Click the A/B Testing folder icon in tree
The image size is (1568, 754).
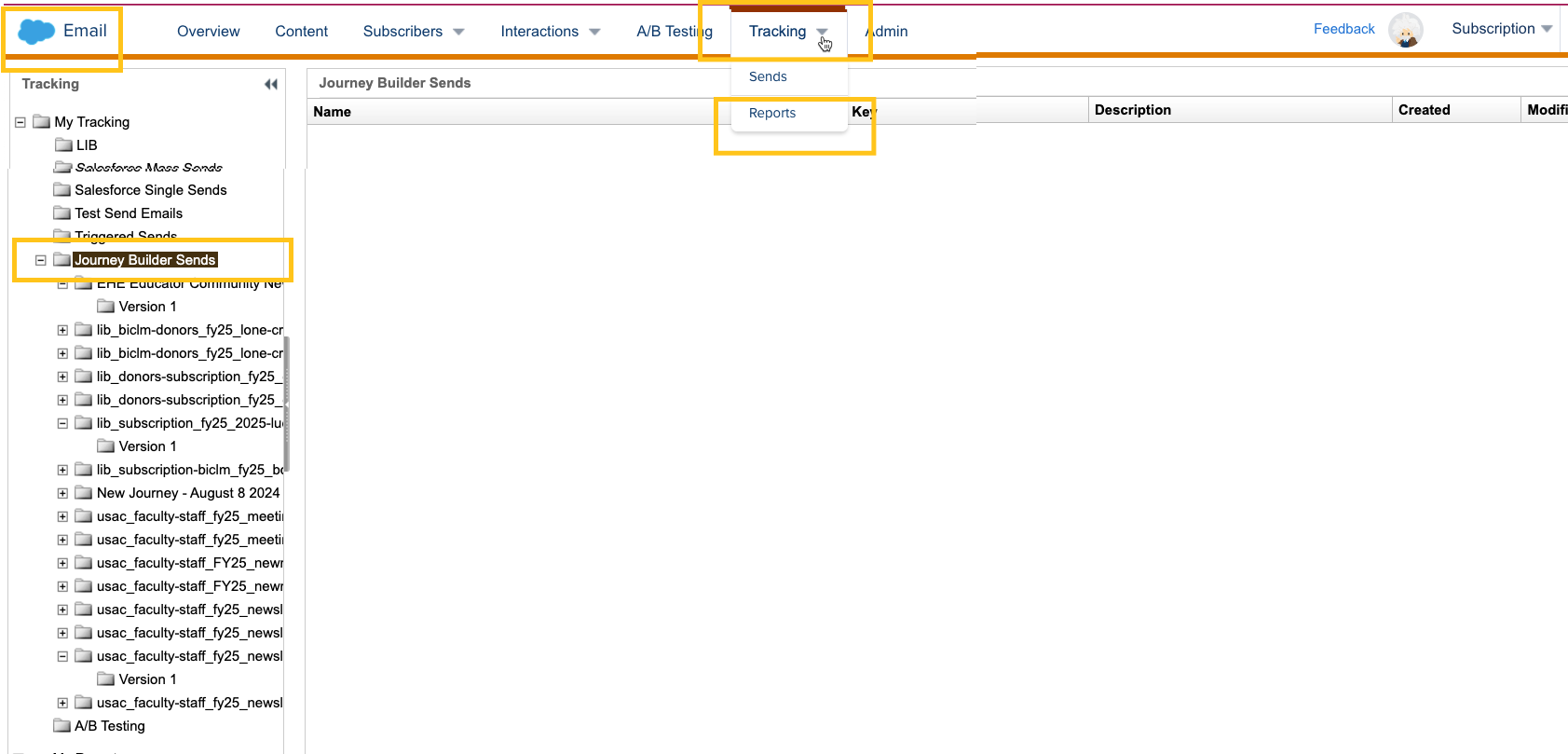(x=62, y=725)
